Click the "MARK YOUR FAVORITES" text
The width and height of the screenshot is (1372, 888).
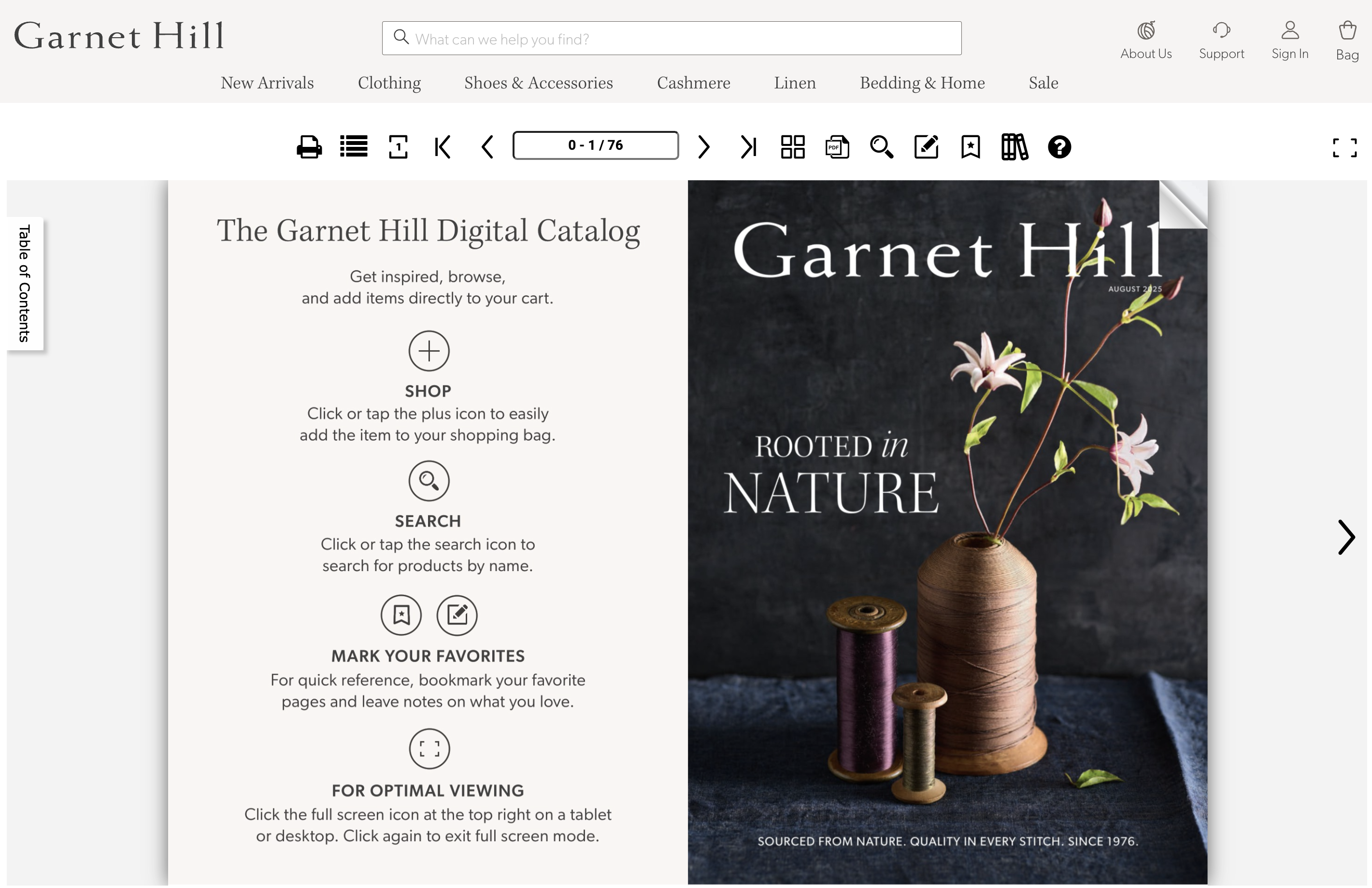428,656
